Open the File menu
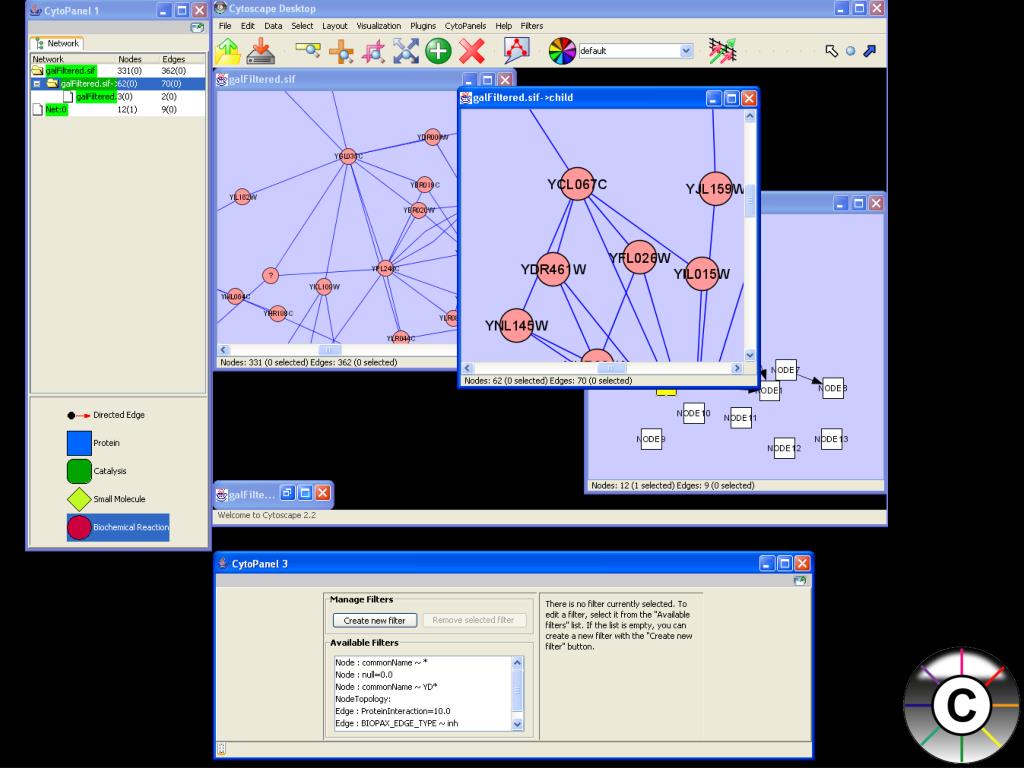The width and height of the screenshot is (1024, 768). pos(225,26)
